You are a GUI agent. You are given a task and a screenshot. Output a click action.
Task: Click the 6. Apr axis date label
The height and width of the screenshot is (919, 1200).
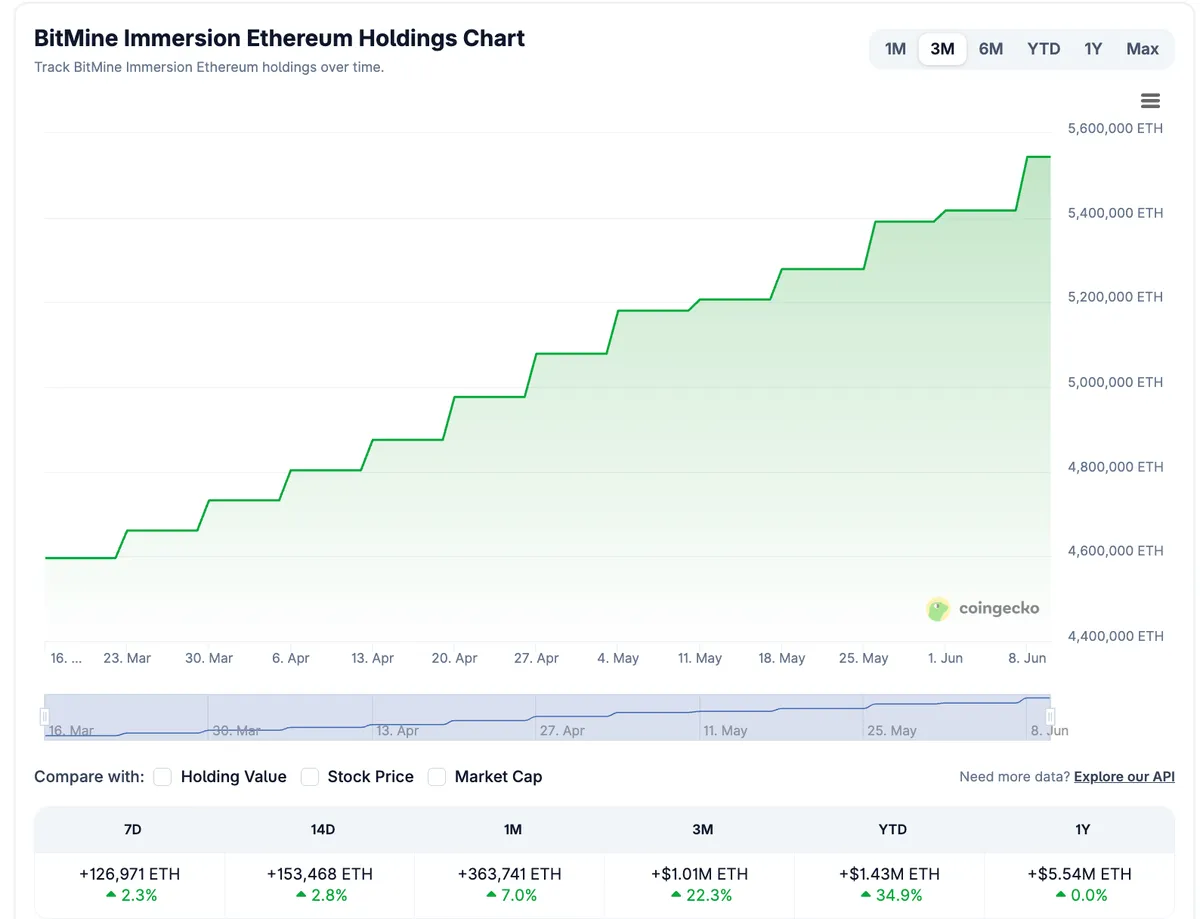pos(291,658)
